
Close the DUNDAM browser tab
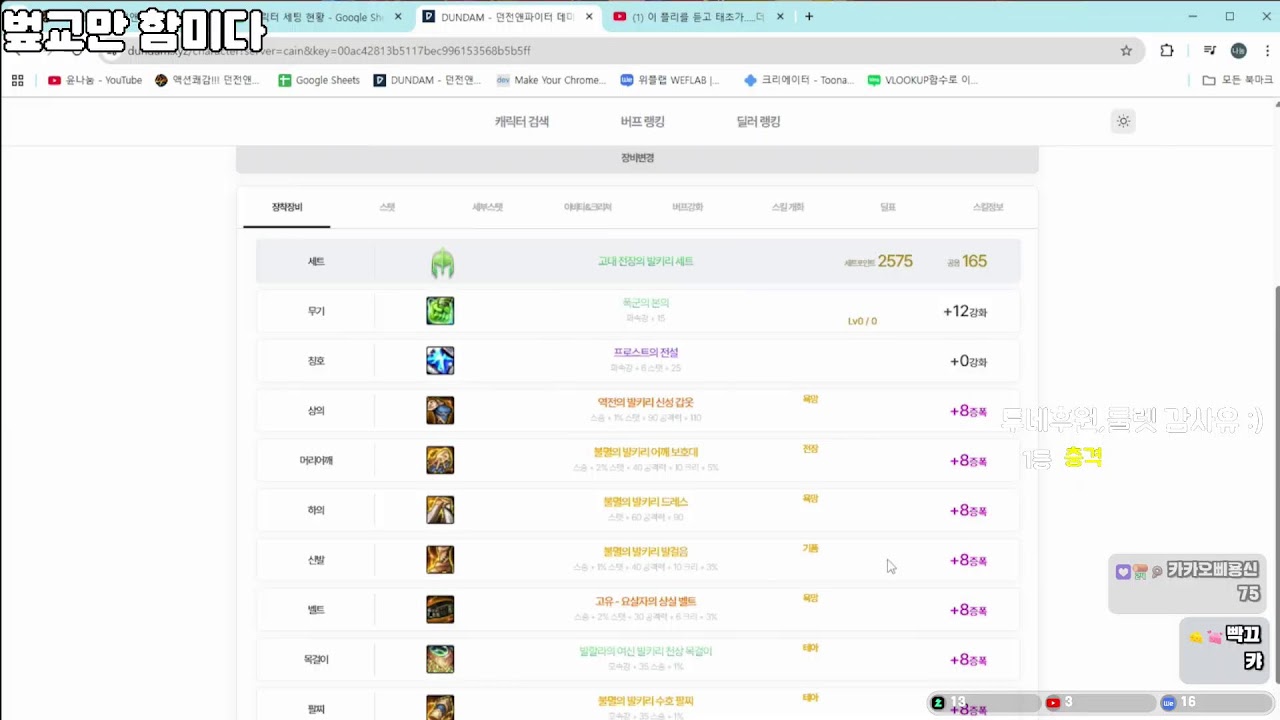click(590, 17)
